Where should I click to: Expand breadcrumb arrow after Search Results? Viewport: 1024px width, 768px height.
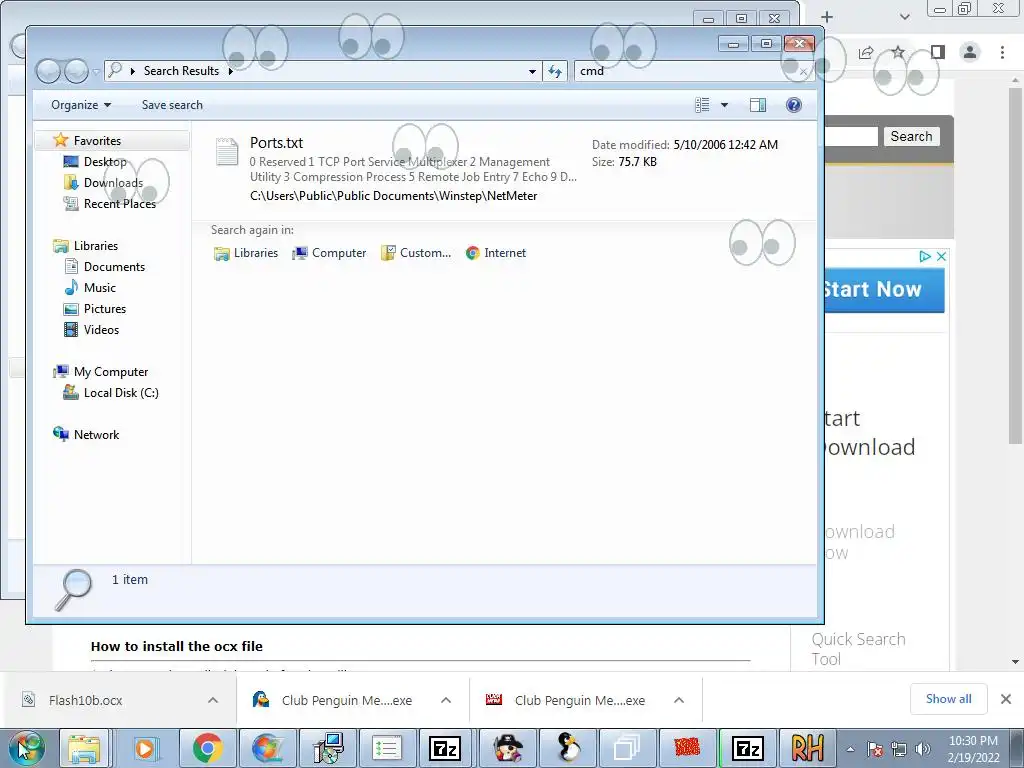[231, 71]
